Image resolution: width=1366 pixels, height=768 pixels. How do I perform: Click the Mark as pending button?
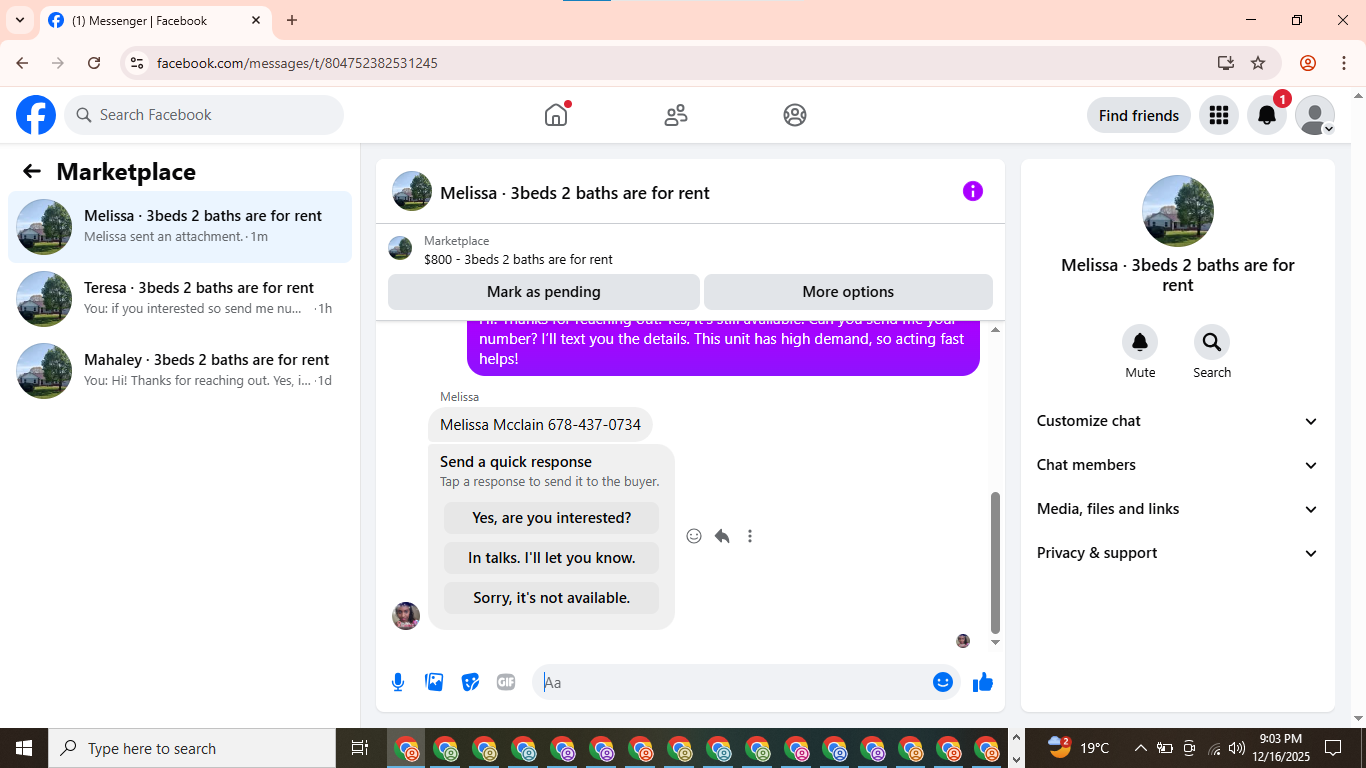[x=544, y=292]
